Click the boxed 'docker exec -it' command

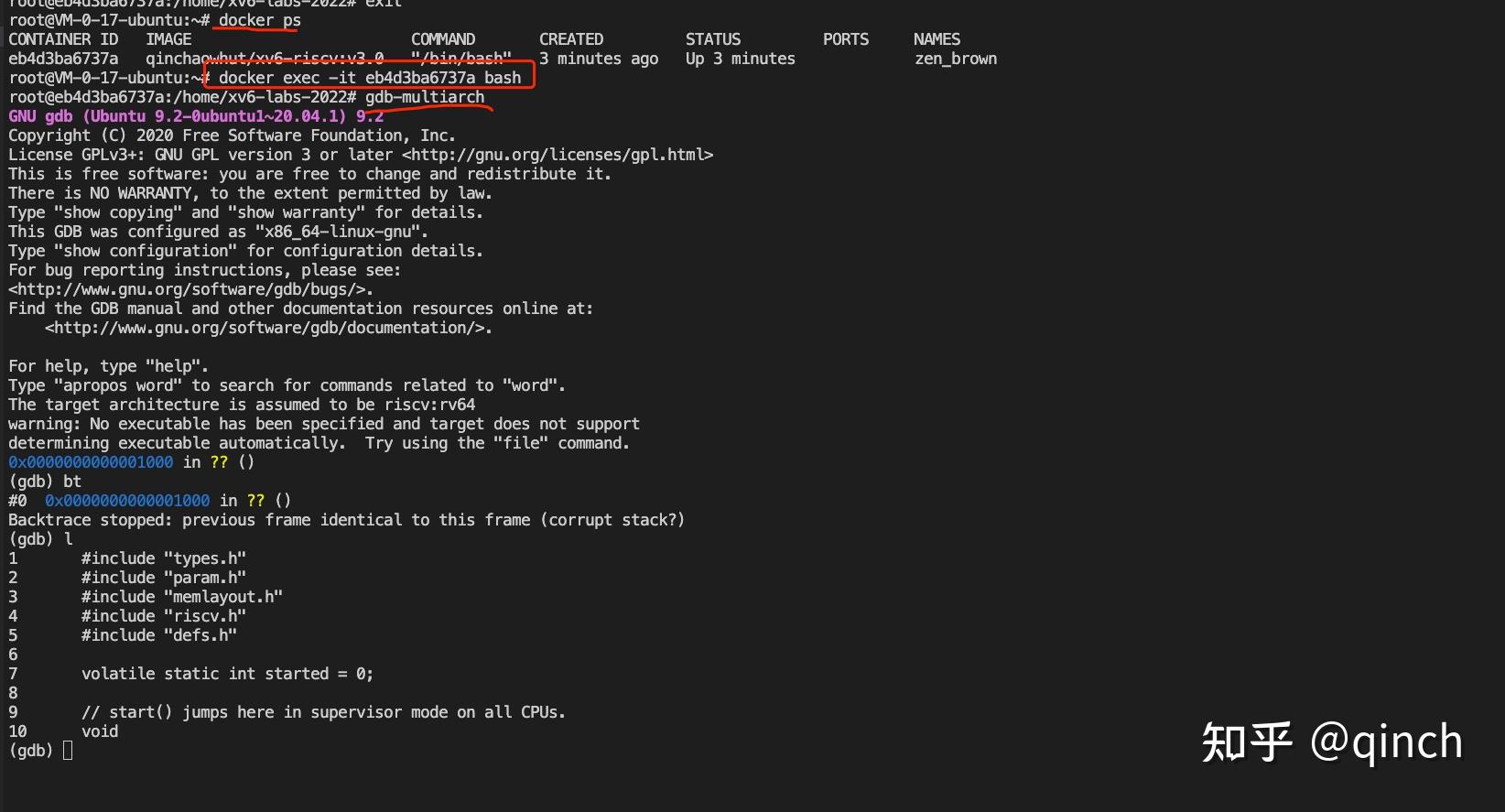[370, 78]
